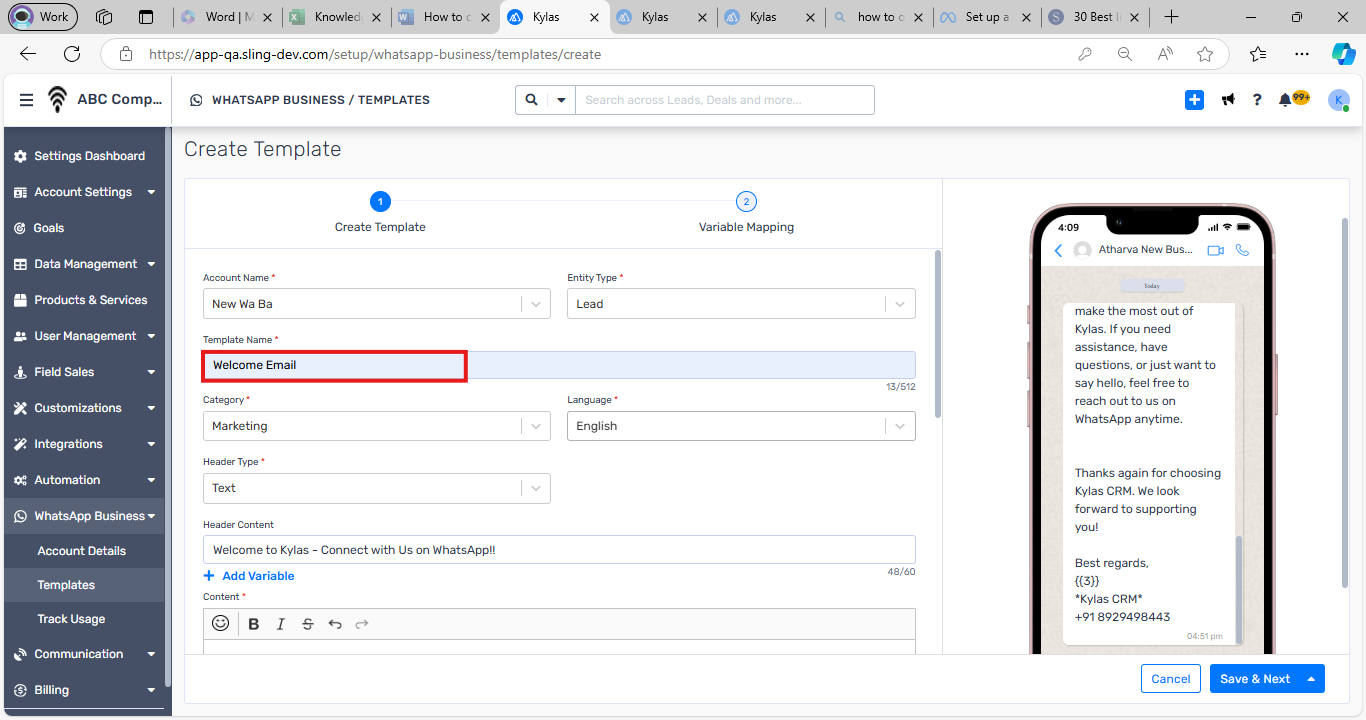Click the Save & Next button
This screenshot has width=1366, height=720.
click(x=1255, y=679)
